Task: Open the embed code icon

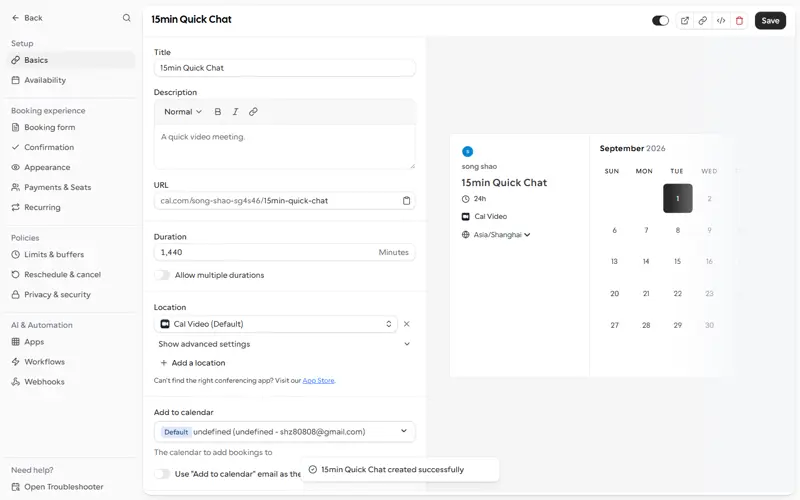Action: pos(721,20)
